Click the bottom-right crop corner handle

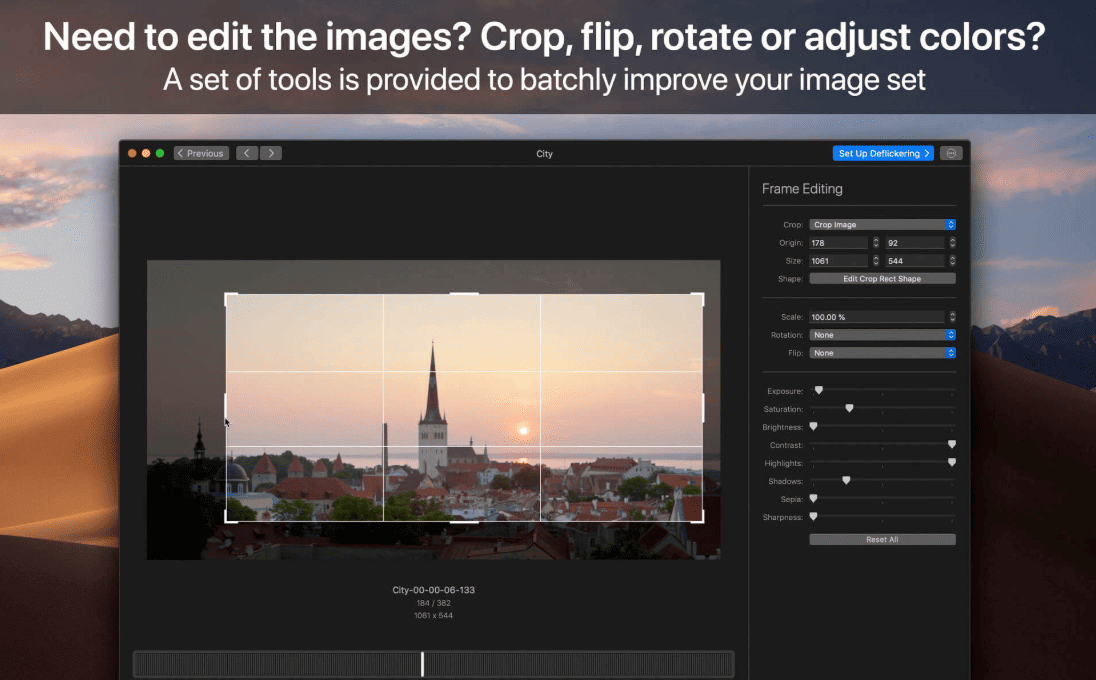coord(700,519)
